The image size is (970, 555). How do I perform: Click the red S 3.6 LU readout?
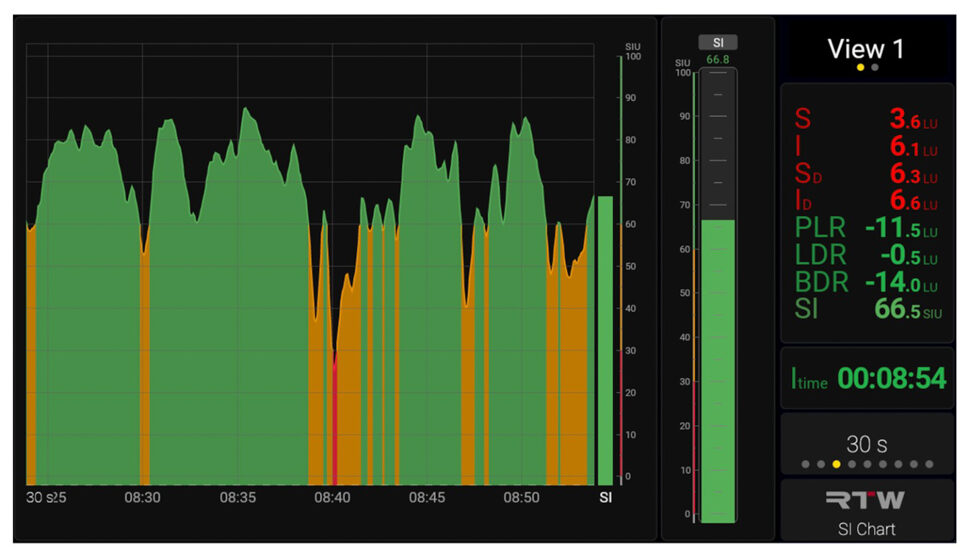(x=866, y=120)
